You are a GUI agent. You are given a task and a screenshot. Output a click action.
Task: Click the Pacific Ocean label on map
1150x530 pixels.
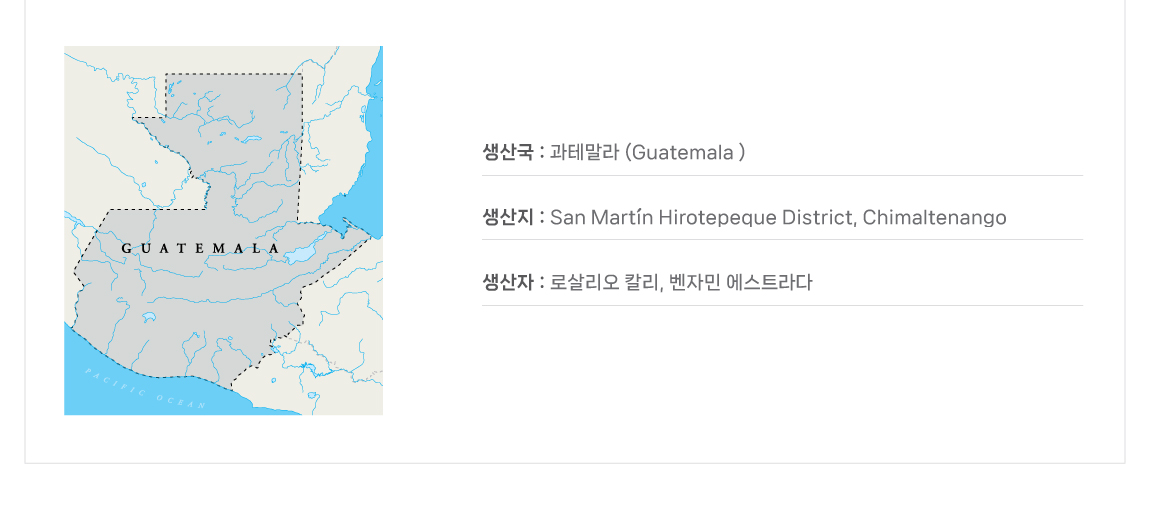coord(145,389)
